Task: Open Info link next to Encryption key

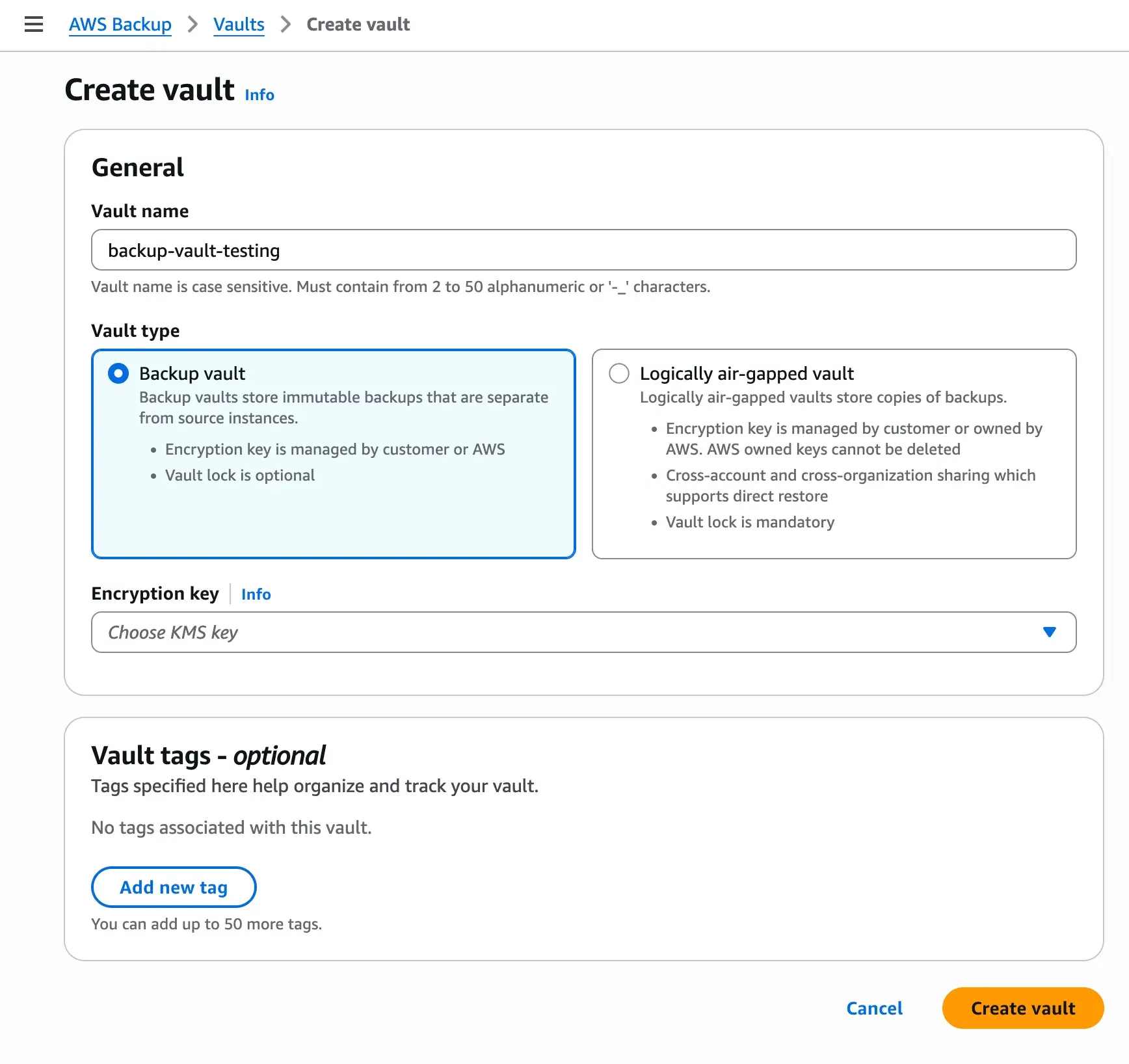Action: [256, 594]
